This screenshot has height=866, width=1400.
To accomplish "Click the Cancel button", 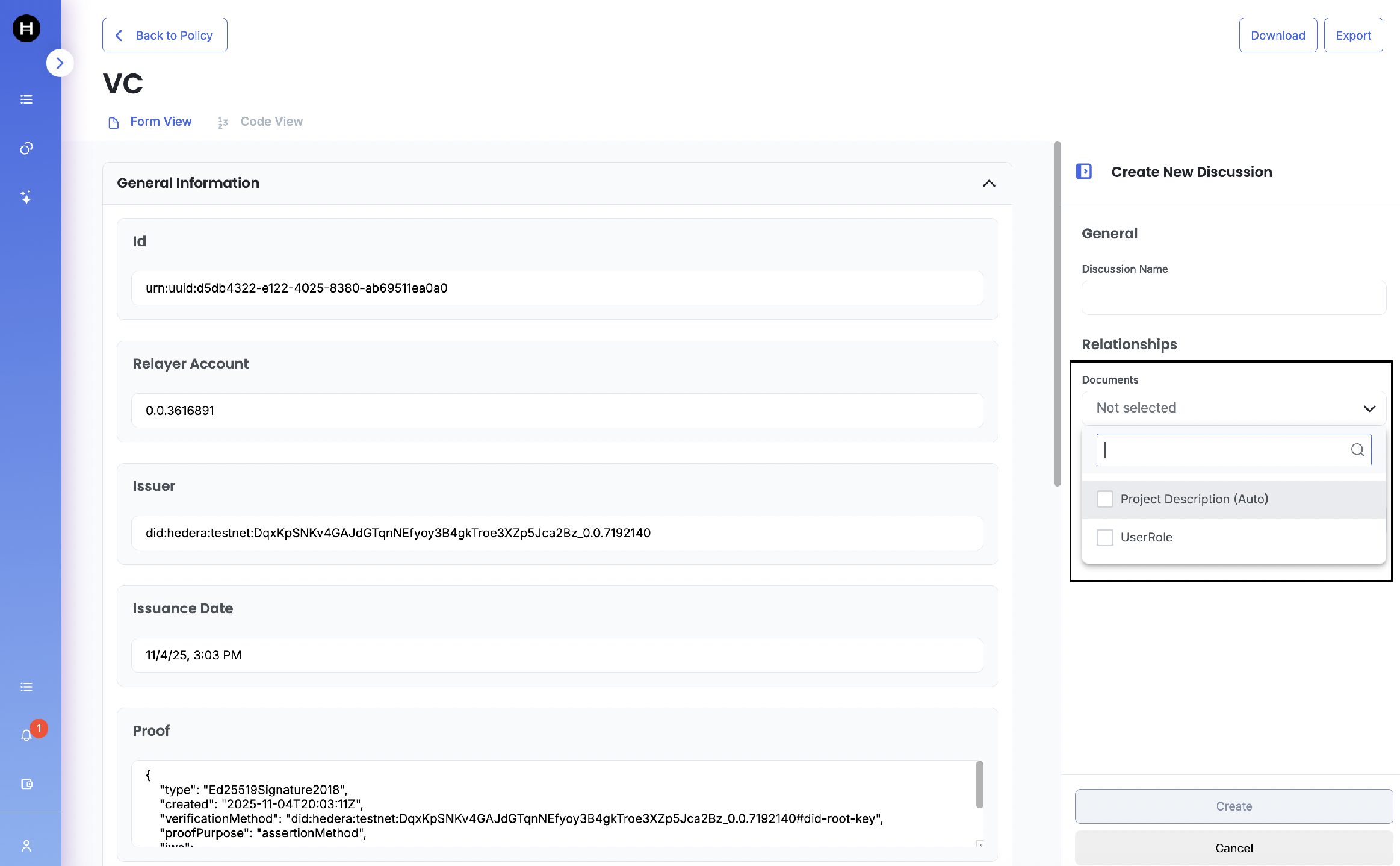I will tap(1234, 848).
